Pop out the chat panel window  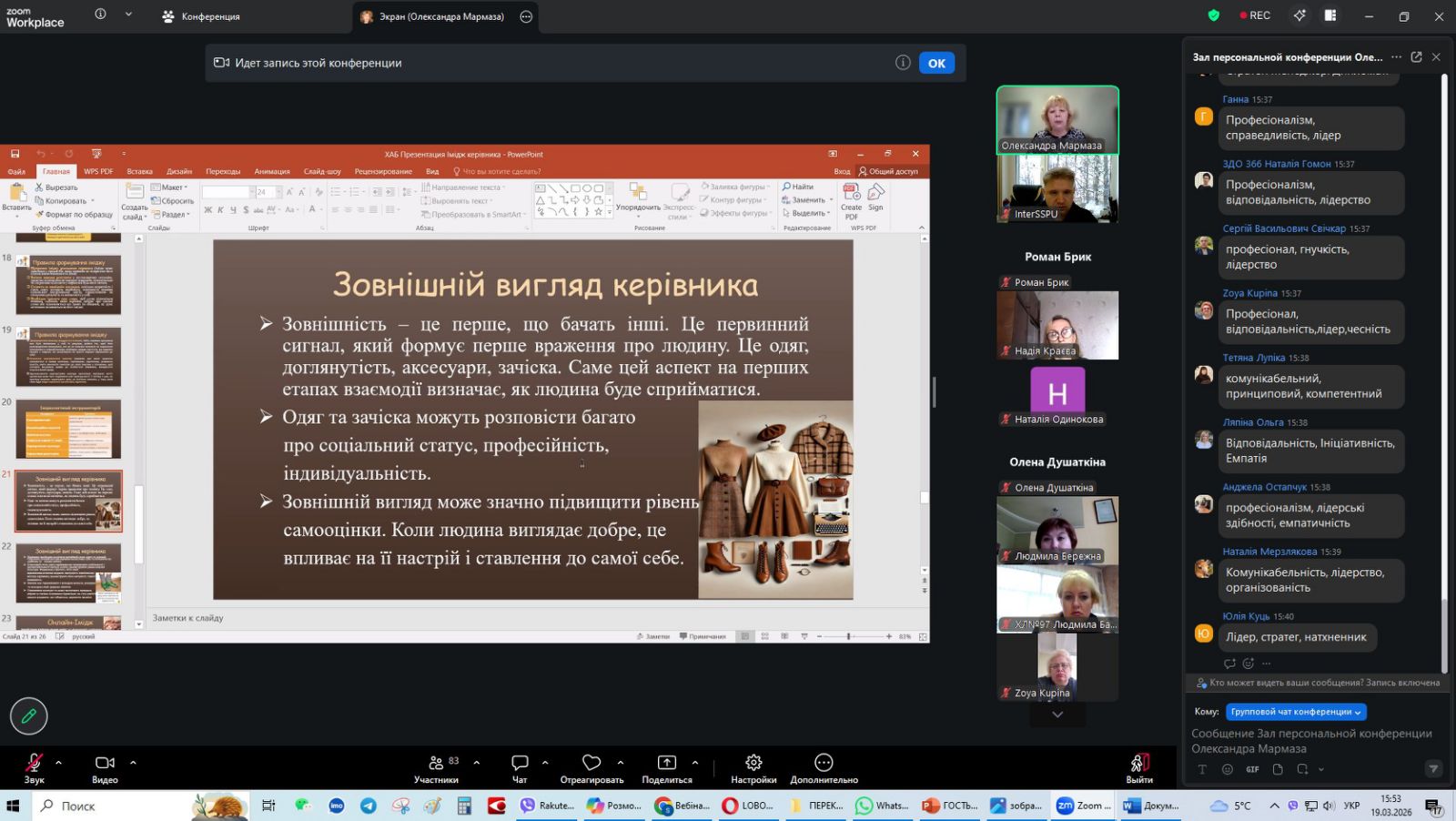1416,56
